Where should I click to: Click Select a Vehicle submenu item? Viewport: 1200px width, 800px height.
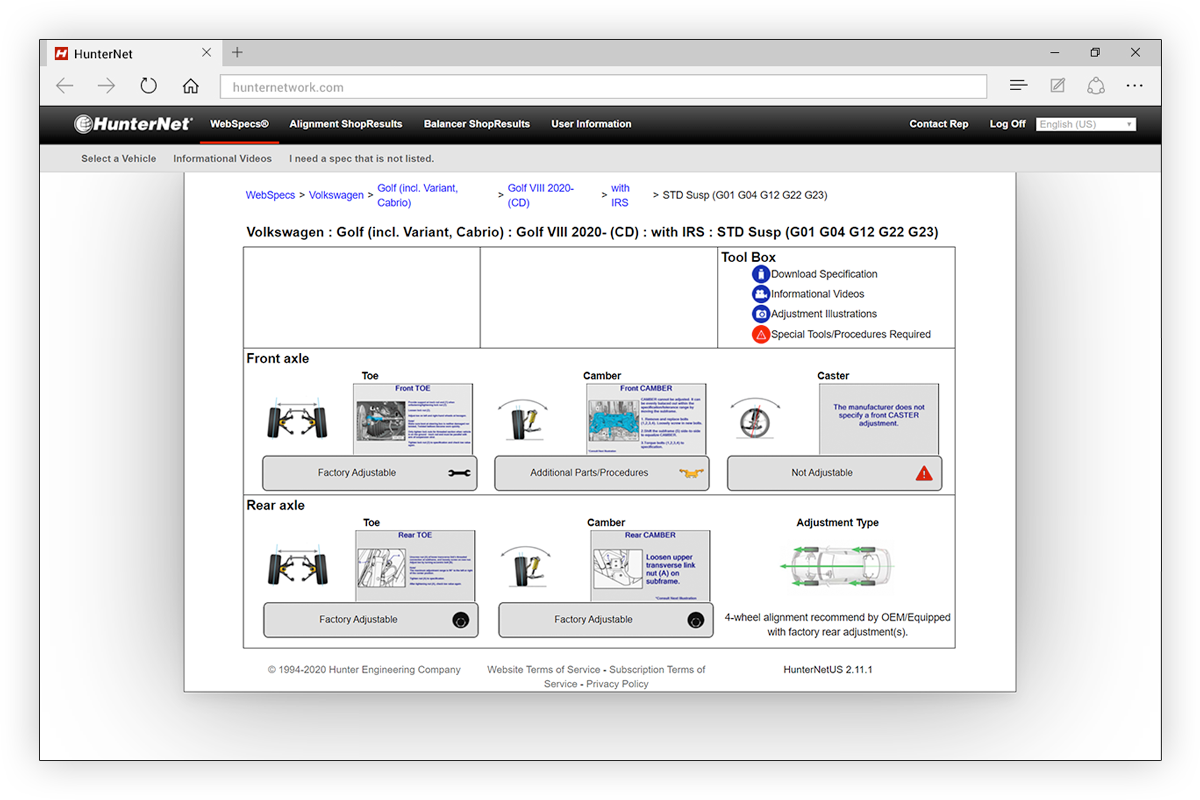click(119, 158)
